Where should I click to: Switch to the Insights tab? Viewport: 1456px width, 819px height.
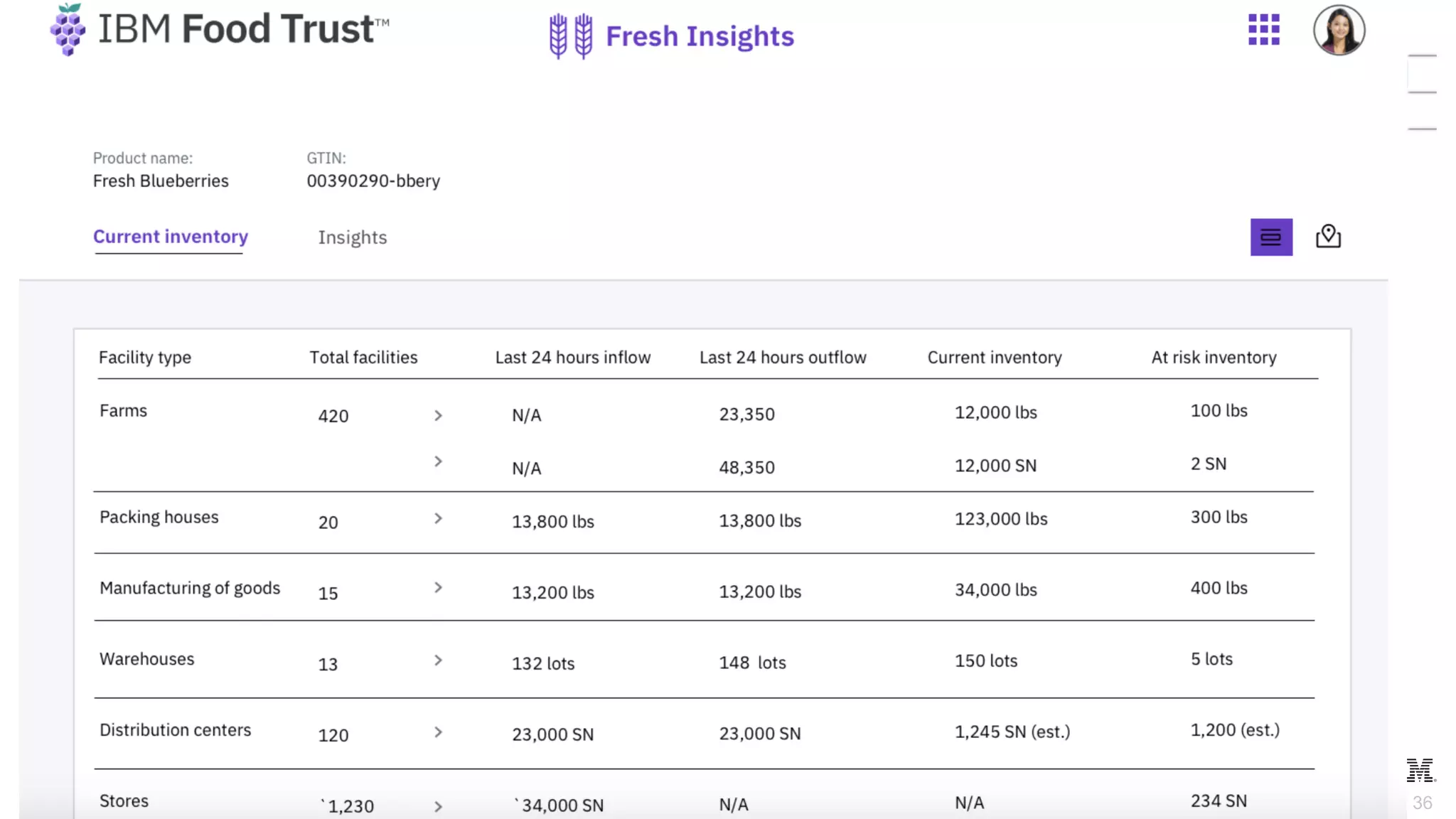click(352, 237)
